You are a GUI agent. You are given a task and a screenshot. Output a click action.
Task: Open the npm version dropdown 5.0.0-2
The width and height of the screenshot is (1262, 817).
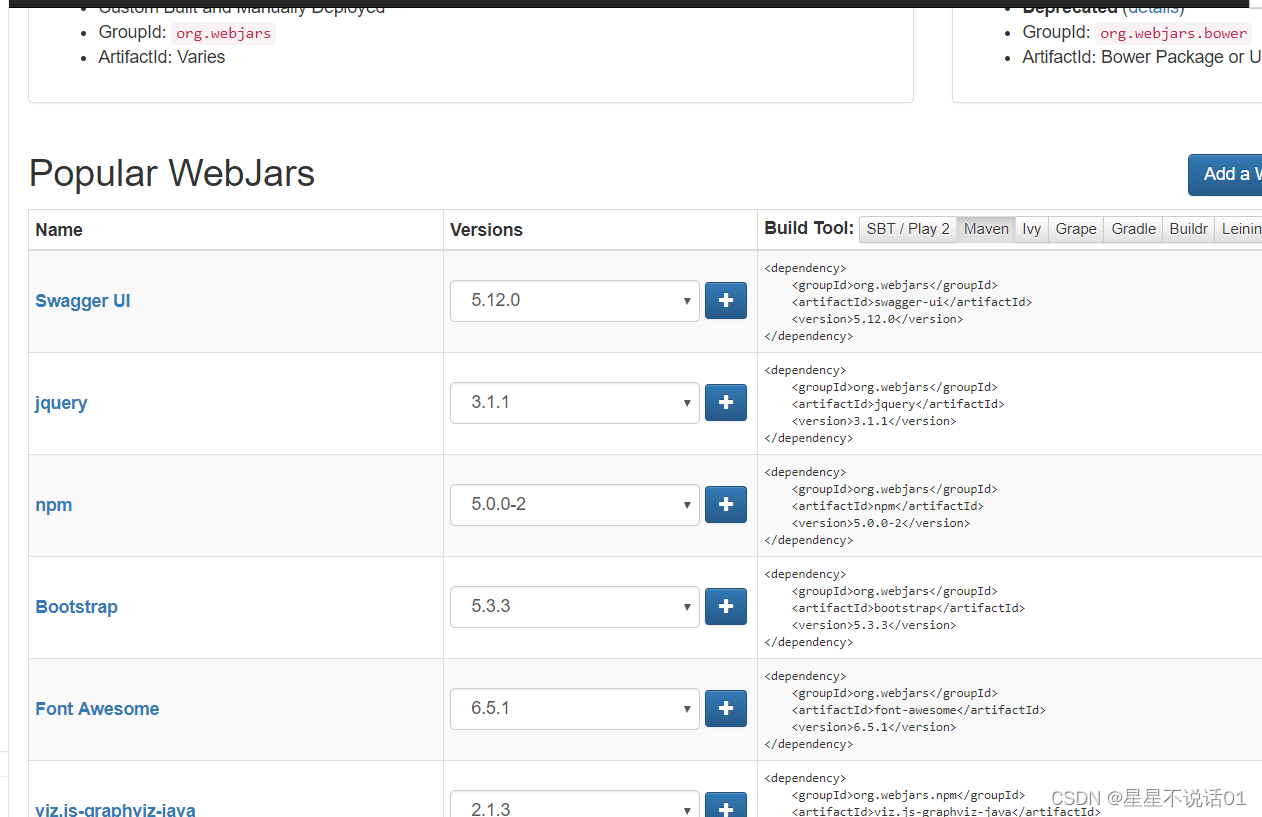click(575, 505)
